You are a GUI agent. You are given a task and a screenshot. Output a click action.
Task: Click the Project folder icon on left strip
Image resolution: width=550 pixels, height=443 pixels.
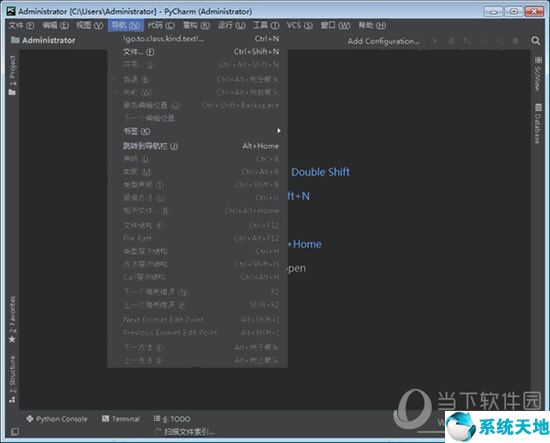pyautogui.click(x=12, y=92)
